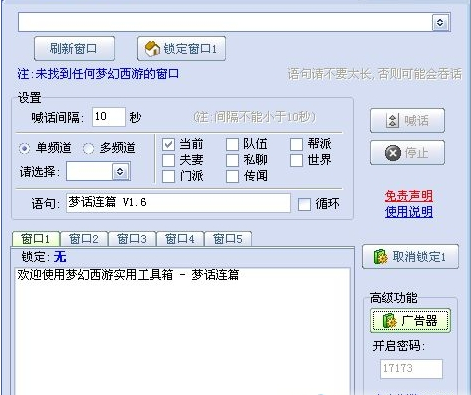Uncheck the 当前 channel checkbox
Image resolution: width=471 pixels, height=395 pixels.
pyautogui.click(x=168, y=144)
